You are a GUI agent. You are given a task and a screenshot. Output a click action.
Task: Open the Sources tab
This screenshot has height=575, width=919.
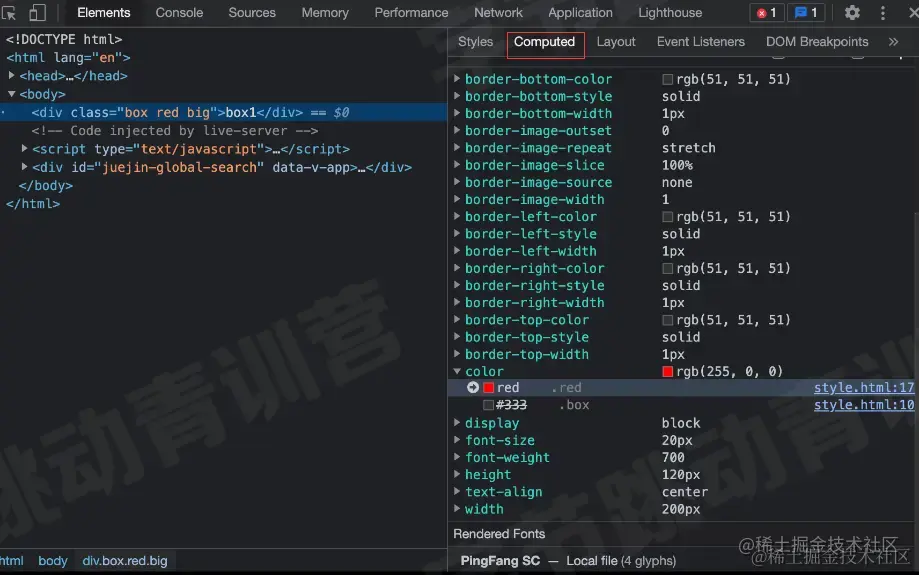(x=252, y=12)
